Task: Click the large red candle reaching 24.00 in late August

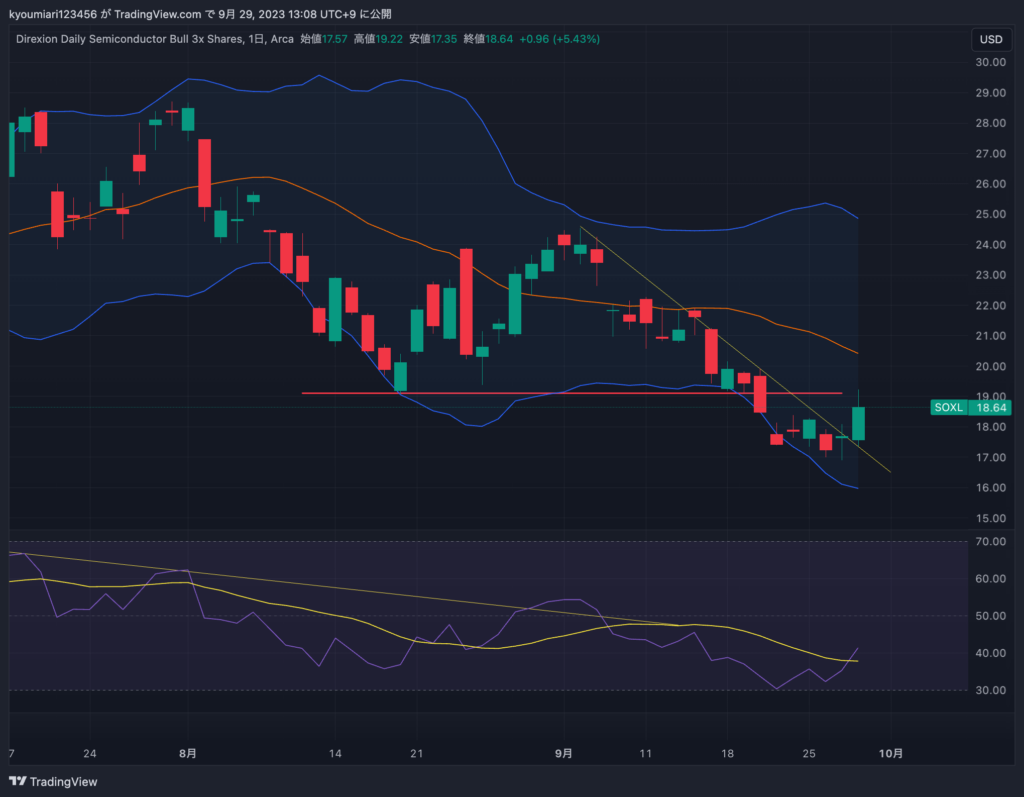Action: [x=466, y=302]
